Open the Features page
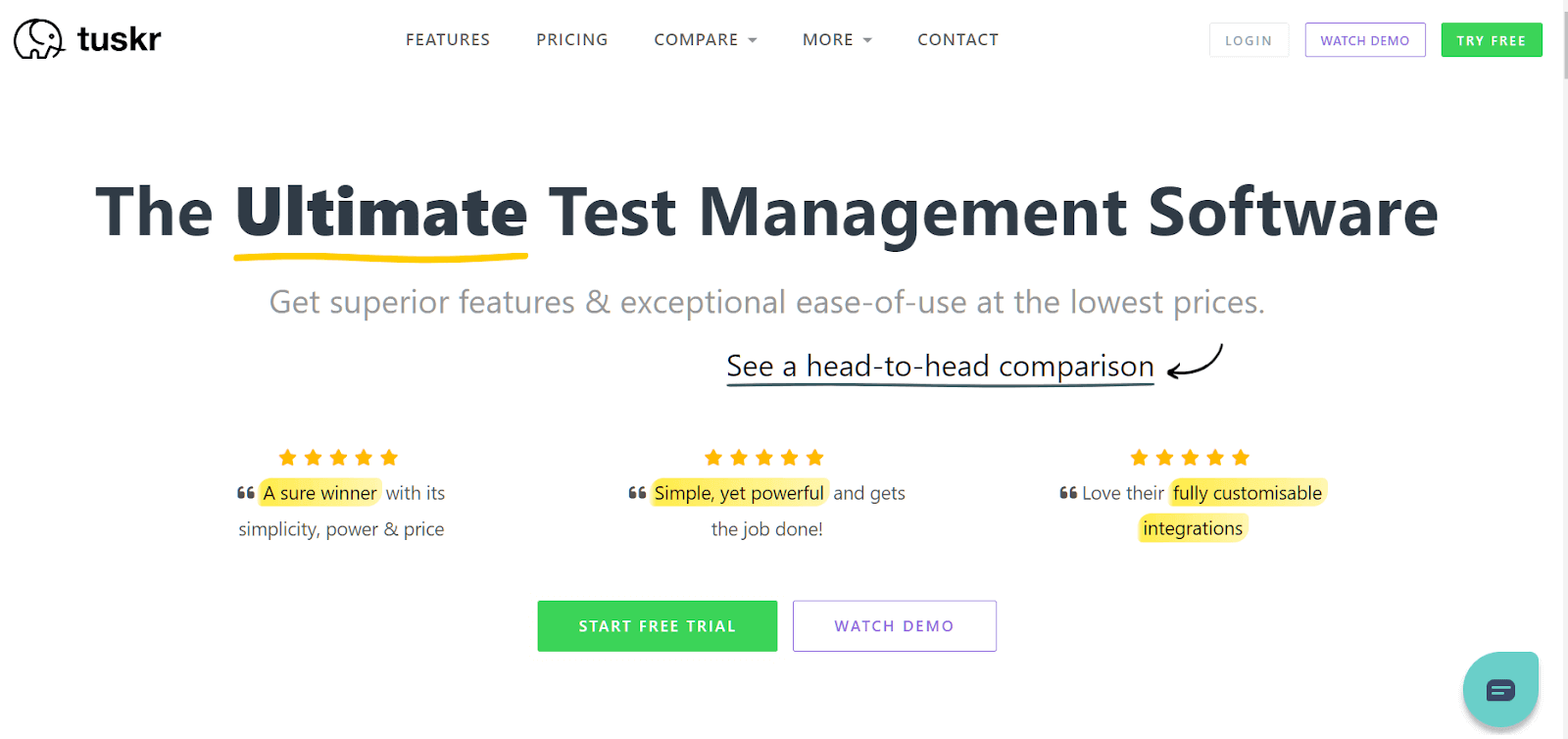The height and width of the screenshot is (739, 1568). click(448, 40)
